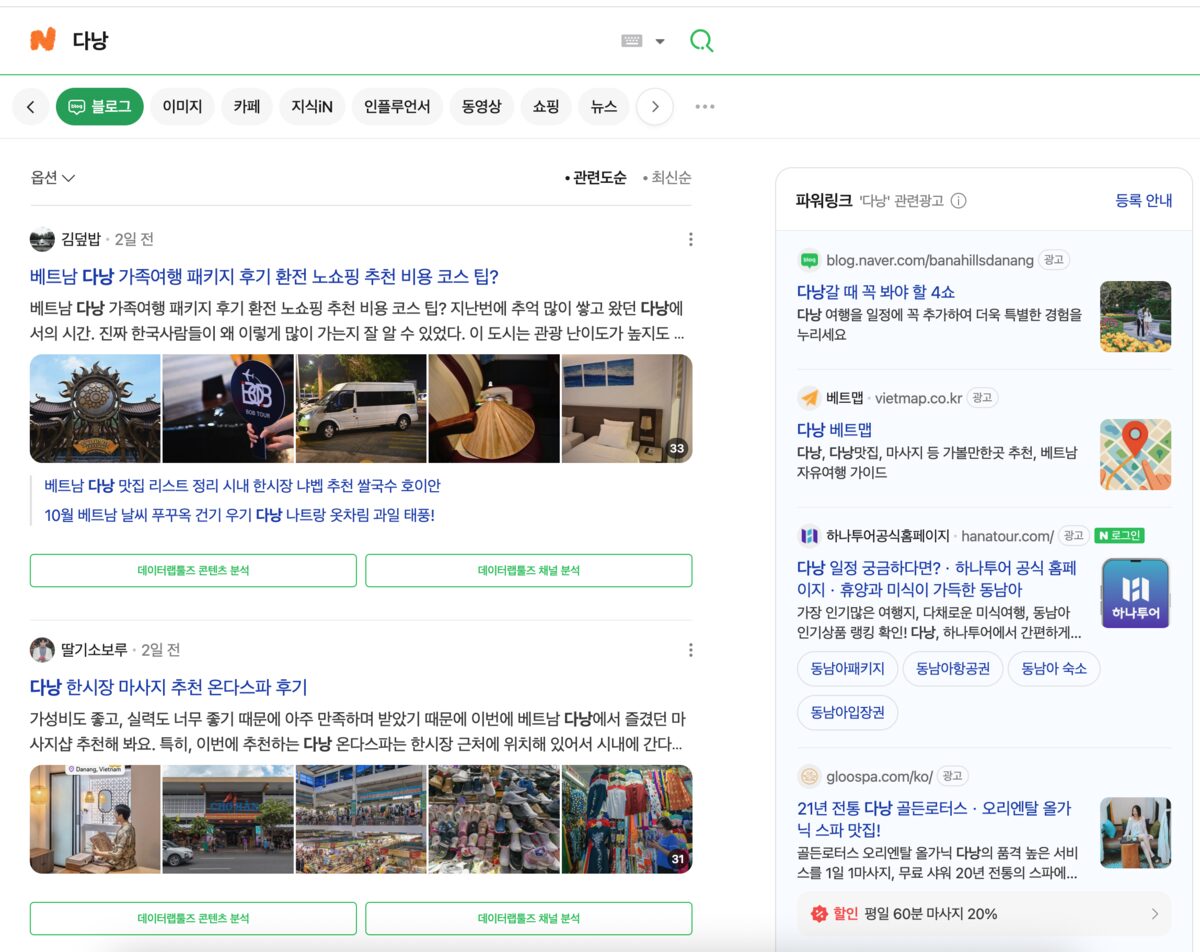Image resolution: width=1200 pixels, height=952 pixels.
Task: Open the on-screen keyboard icon
Action: tap(631, 41)
